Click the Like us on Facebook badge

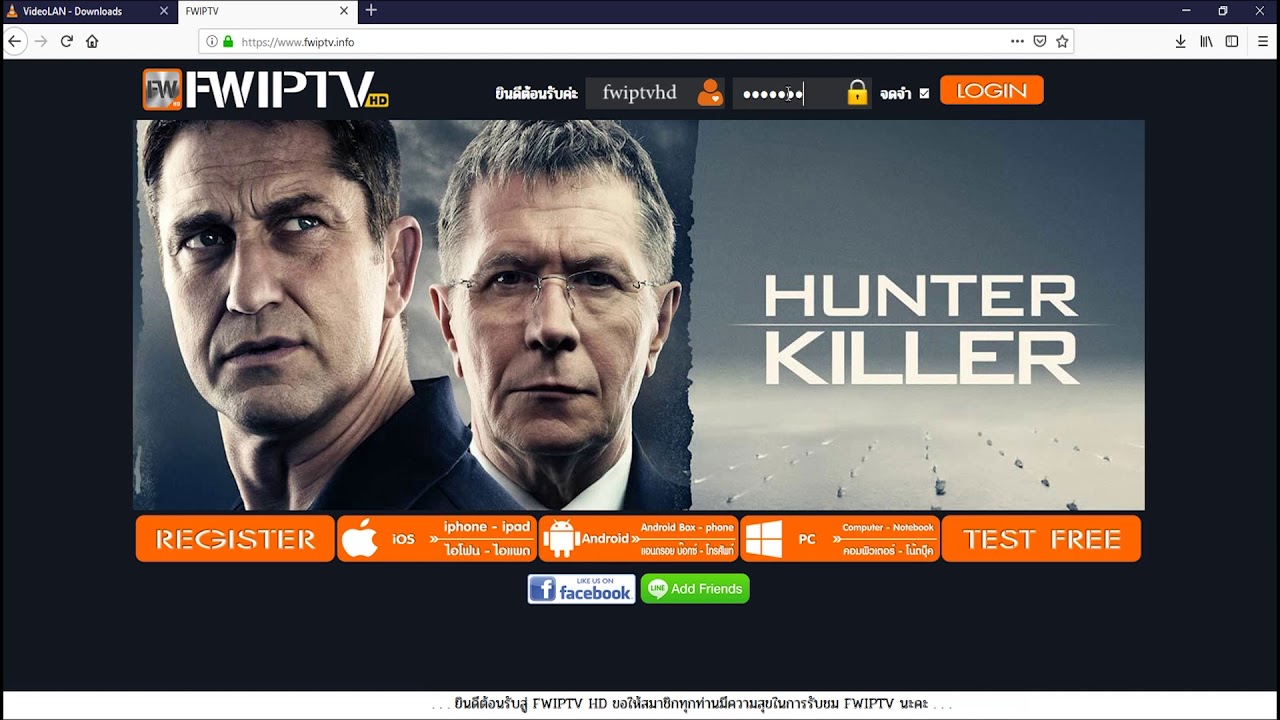tap(581, 589)
